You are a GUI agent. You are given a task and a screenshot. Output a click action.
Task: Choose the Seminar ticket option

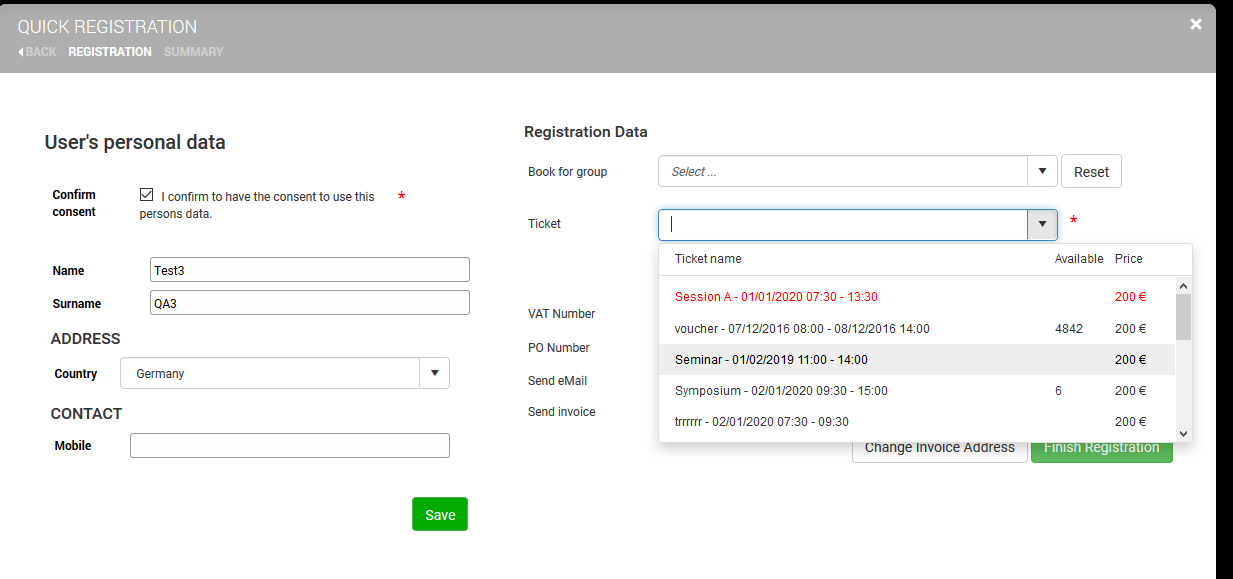point(771,360)
